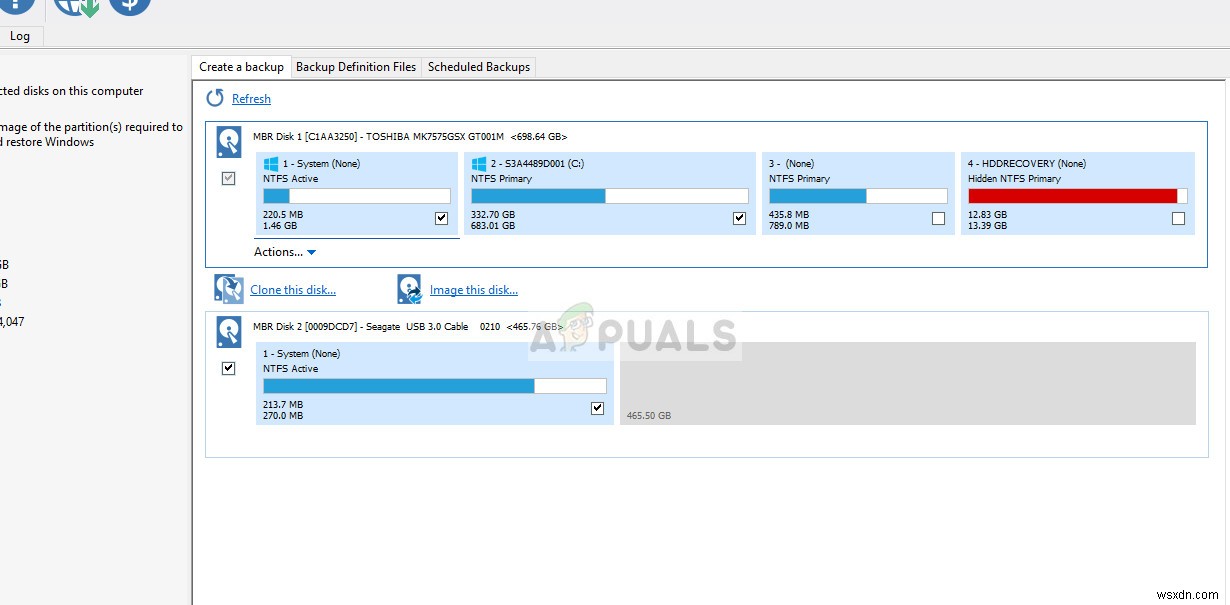Check the partition 3 (None) checkbox
This screenshot has height=605, width=1230.
pos(938,218)
